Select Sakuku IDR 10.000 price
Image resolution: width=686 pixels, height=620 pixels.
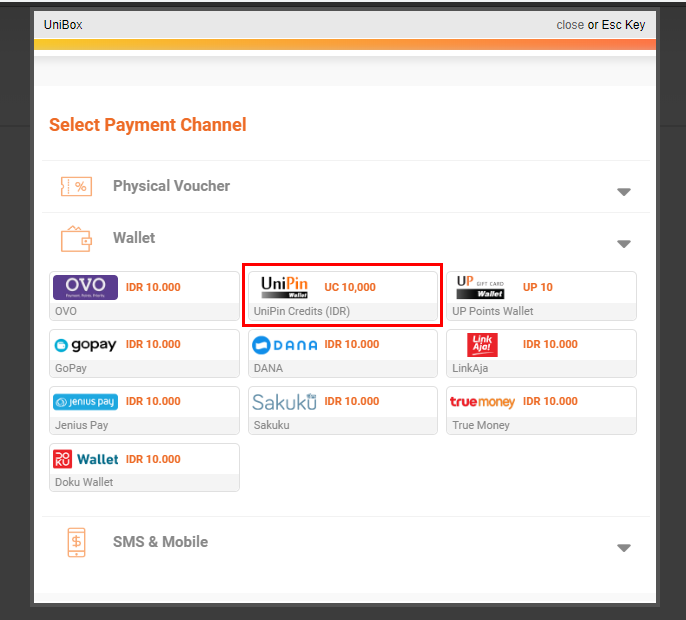(352, 401)
